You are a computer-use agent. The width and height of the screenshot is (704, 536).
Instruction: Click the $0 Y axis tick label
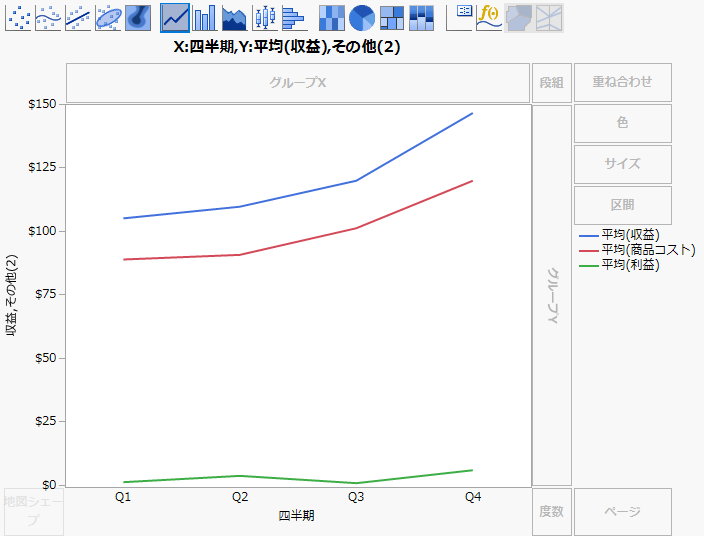tap(49, 485)
